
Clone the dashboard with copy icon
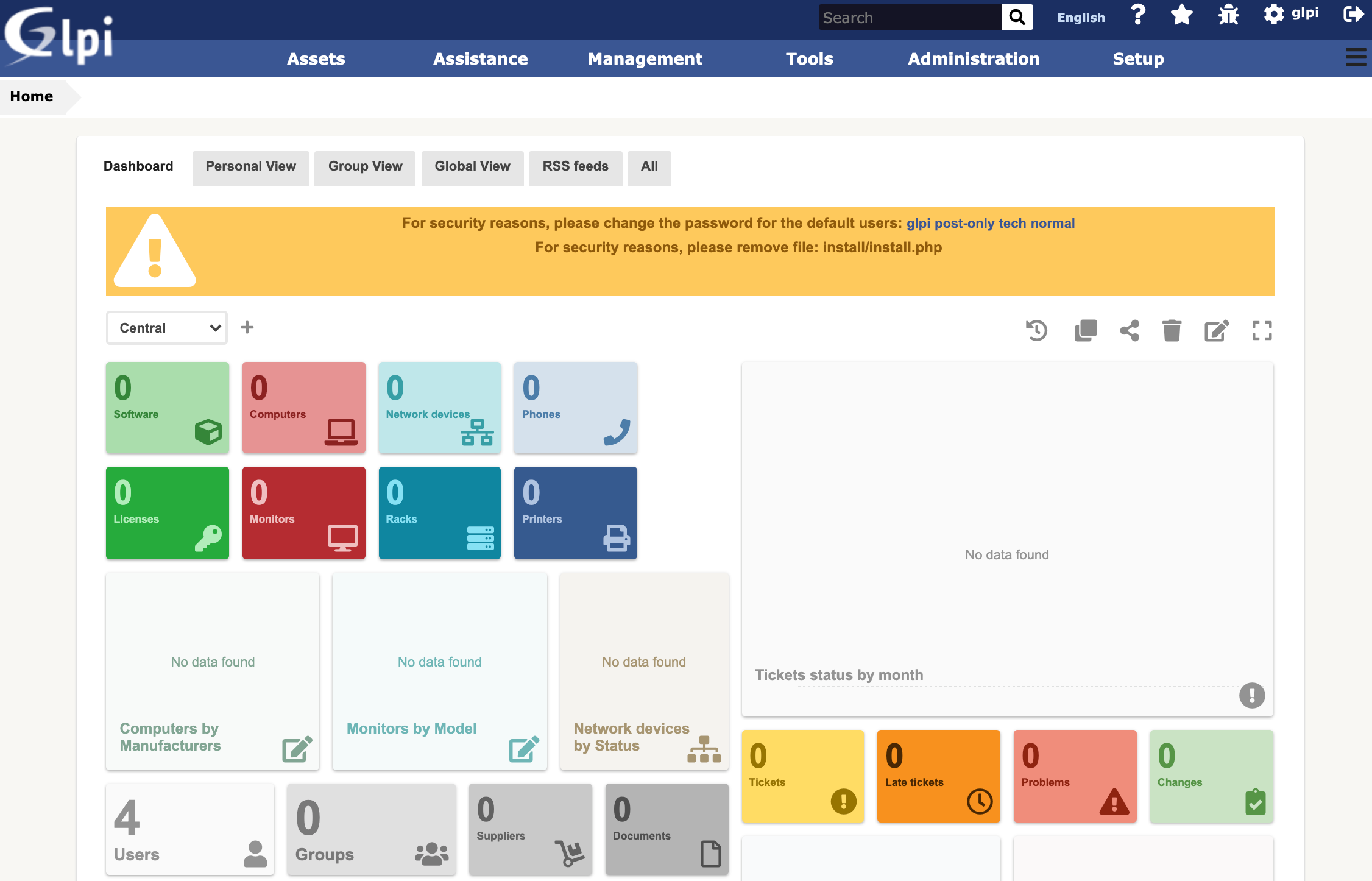point(1086,331)
